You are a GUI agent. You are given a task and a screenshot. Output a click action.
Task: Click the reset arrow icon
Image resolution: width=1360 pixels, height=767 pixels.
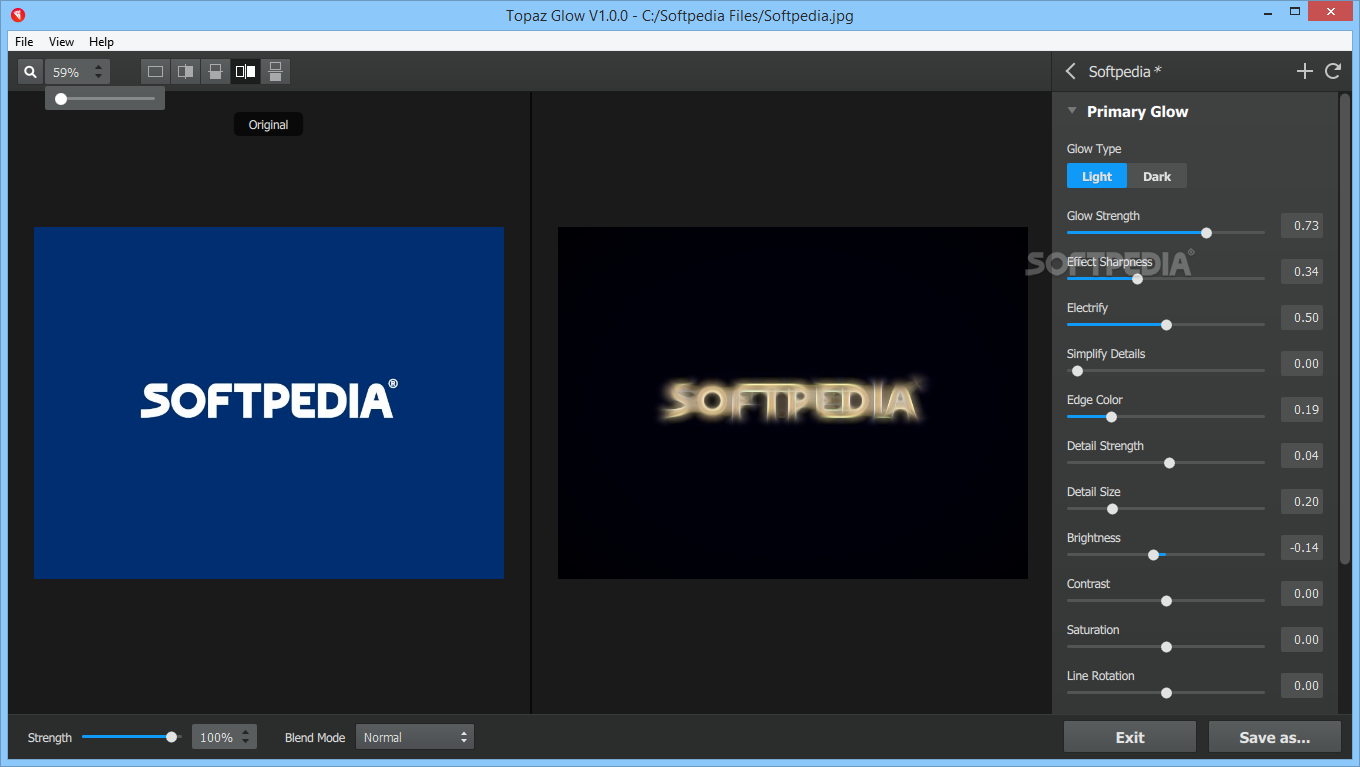click(x=1332, y=71)
